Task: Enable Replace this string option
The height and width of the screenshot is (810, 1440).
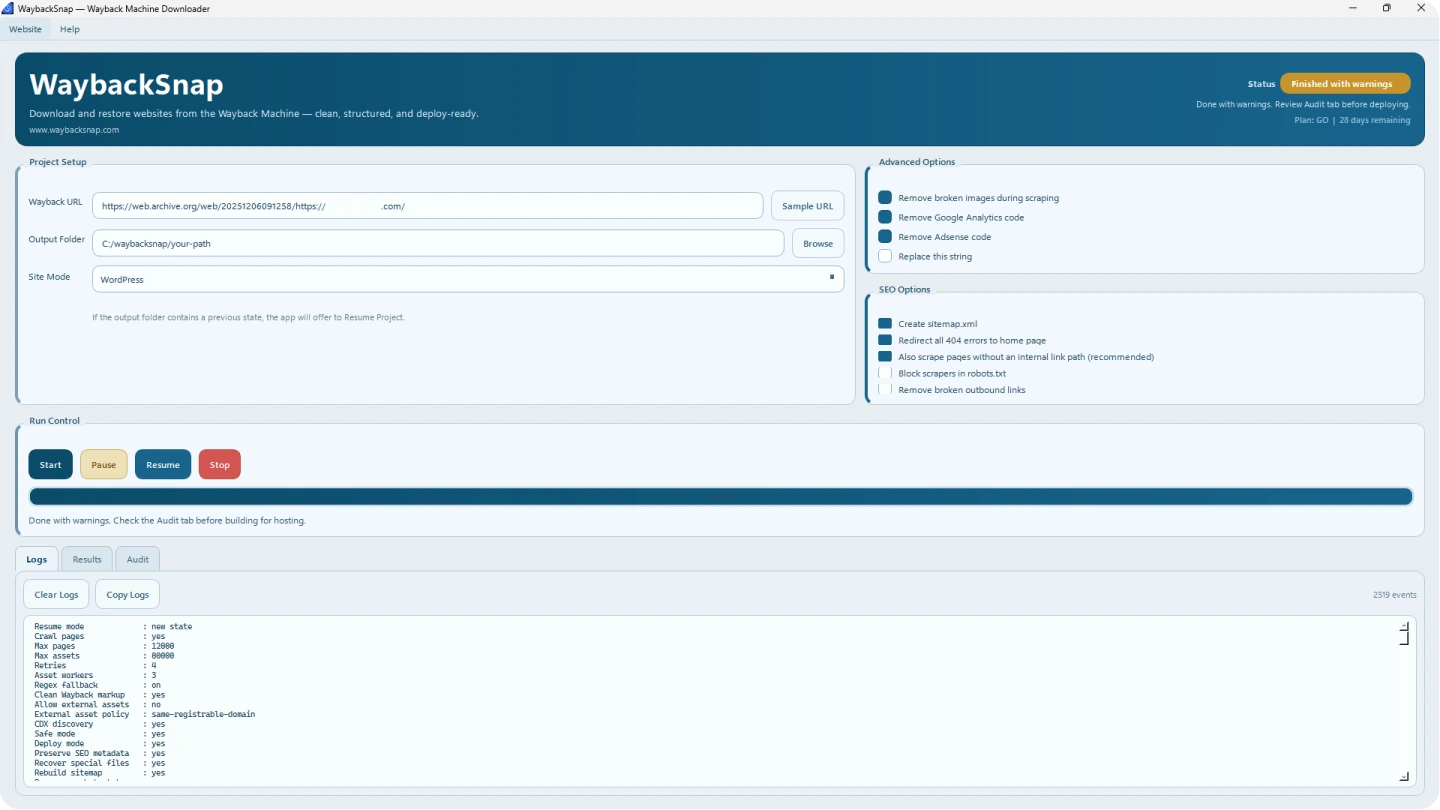Action: [885, 256]
